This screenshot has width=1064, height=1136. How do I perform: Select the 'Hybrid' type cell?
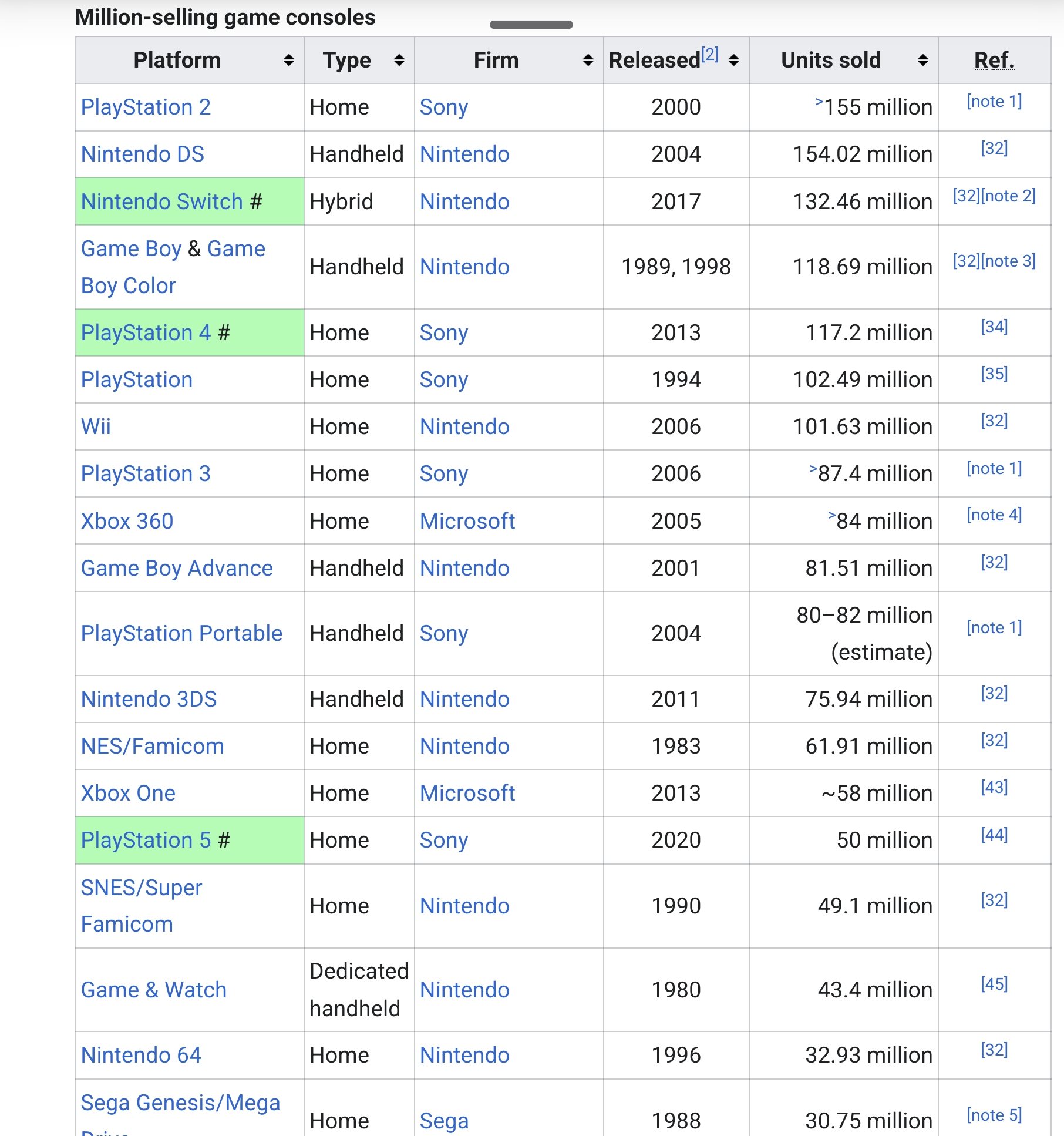tap(359, 201)
